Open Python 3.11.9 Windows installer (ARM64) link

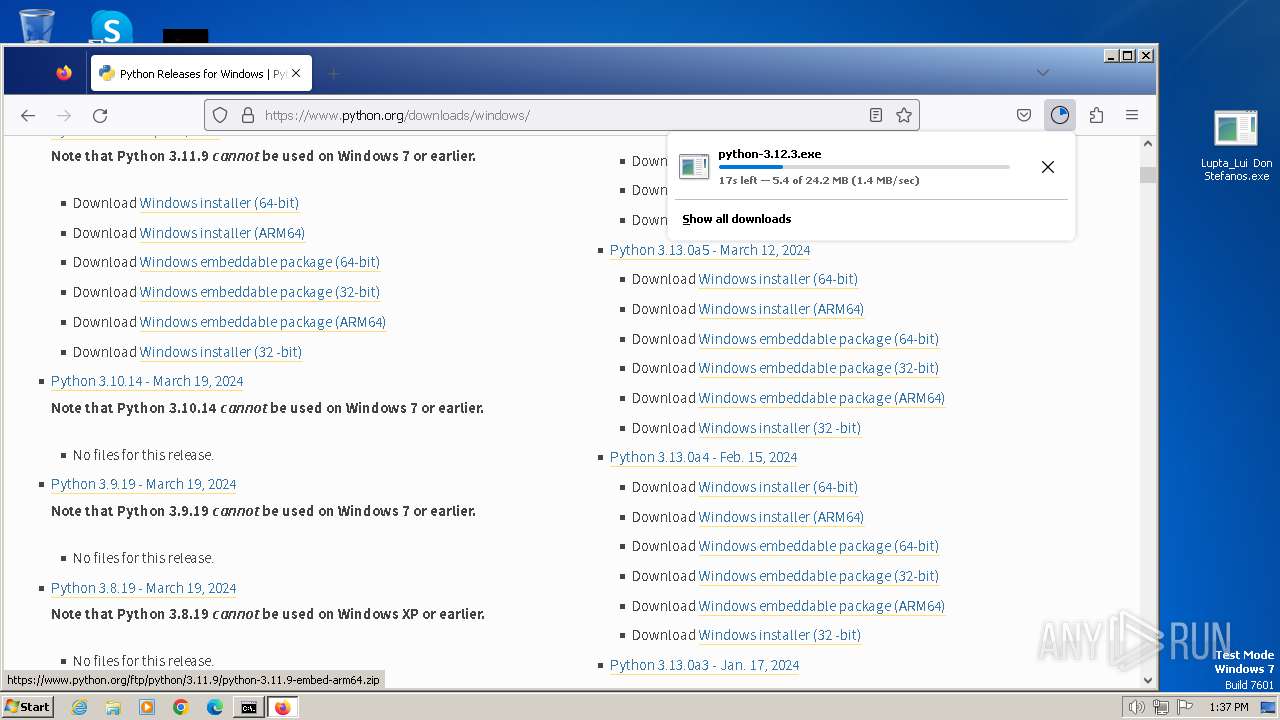pos(222,233)
